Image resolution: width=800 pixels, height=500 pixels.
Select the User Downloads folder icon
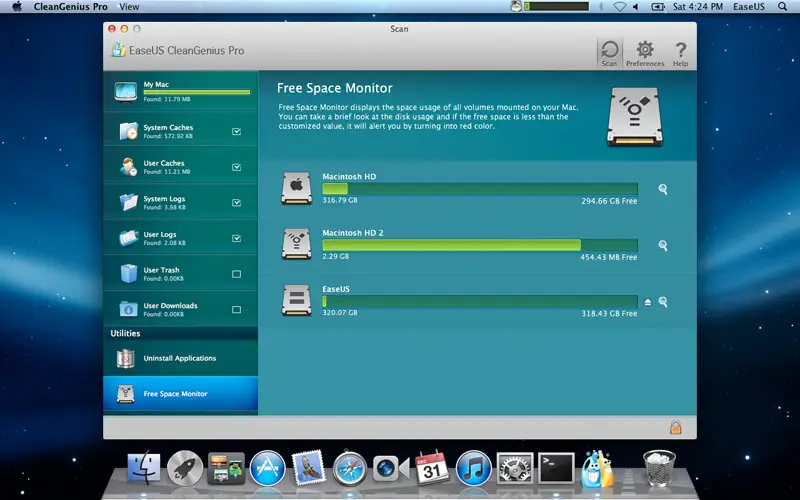tap(129, 309)
